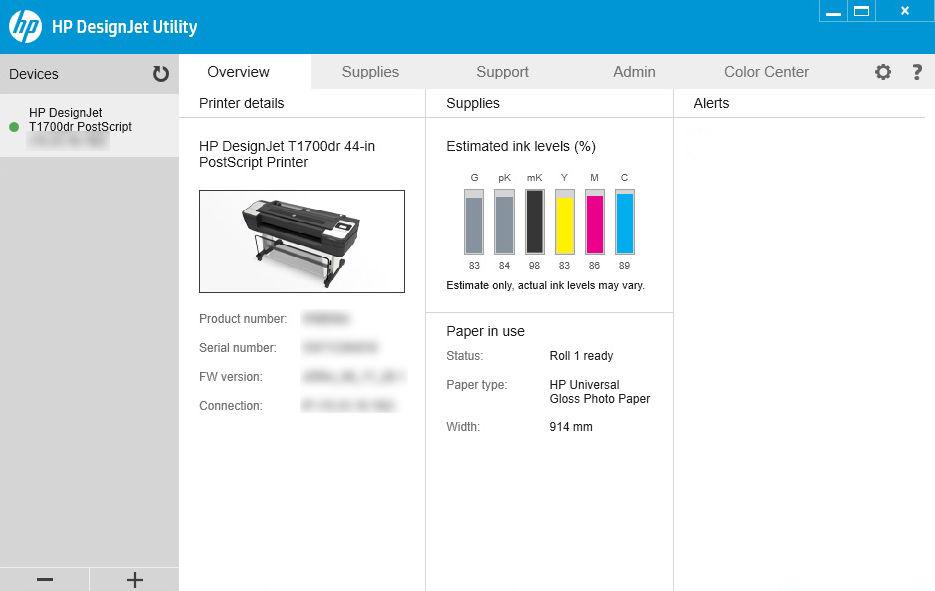935x591 pixels.
Task: Click the Width label
Action: tap(463, 426)
